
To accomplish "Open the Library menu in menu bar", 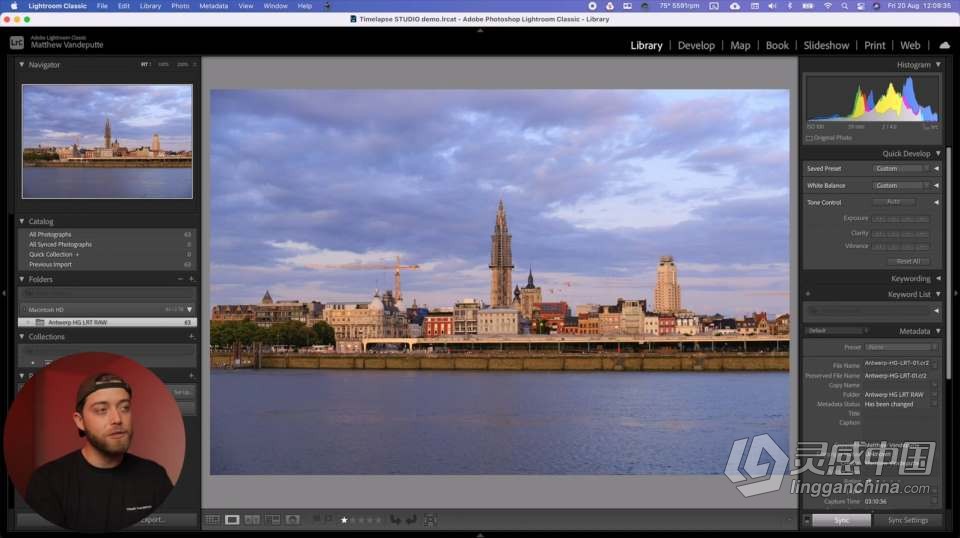I will coord(151,6).
